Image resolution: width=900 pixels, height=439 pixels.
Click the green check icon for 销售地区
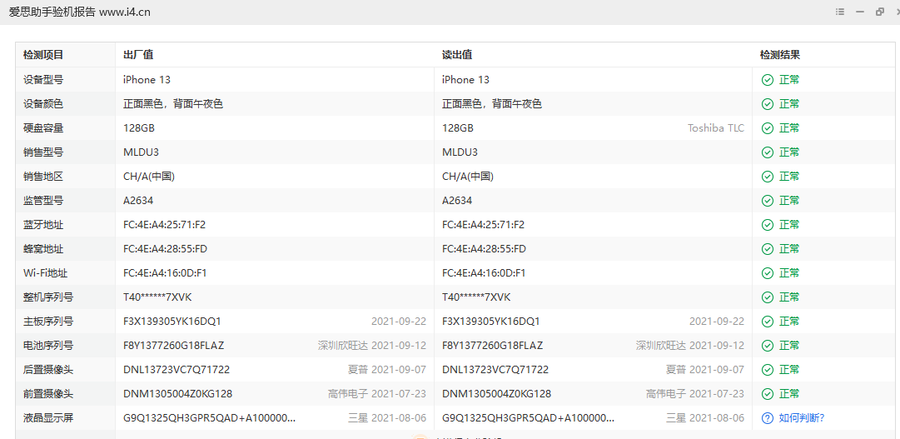coord(767,176)
